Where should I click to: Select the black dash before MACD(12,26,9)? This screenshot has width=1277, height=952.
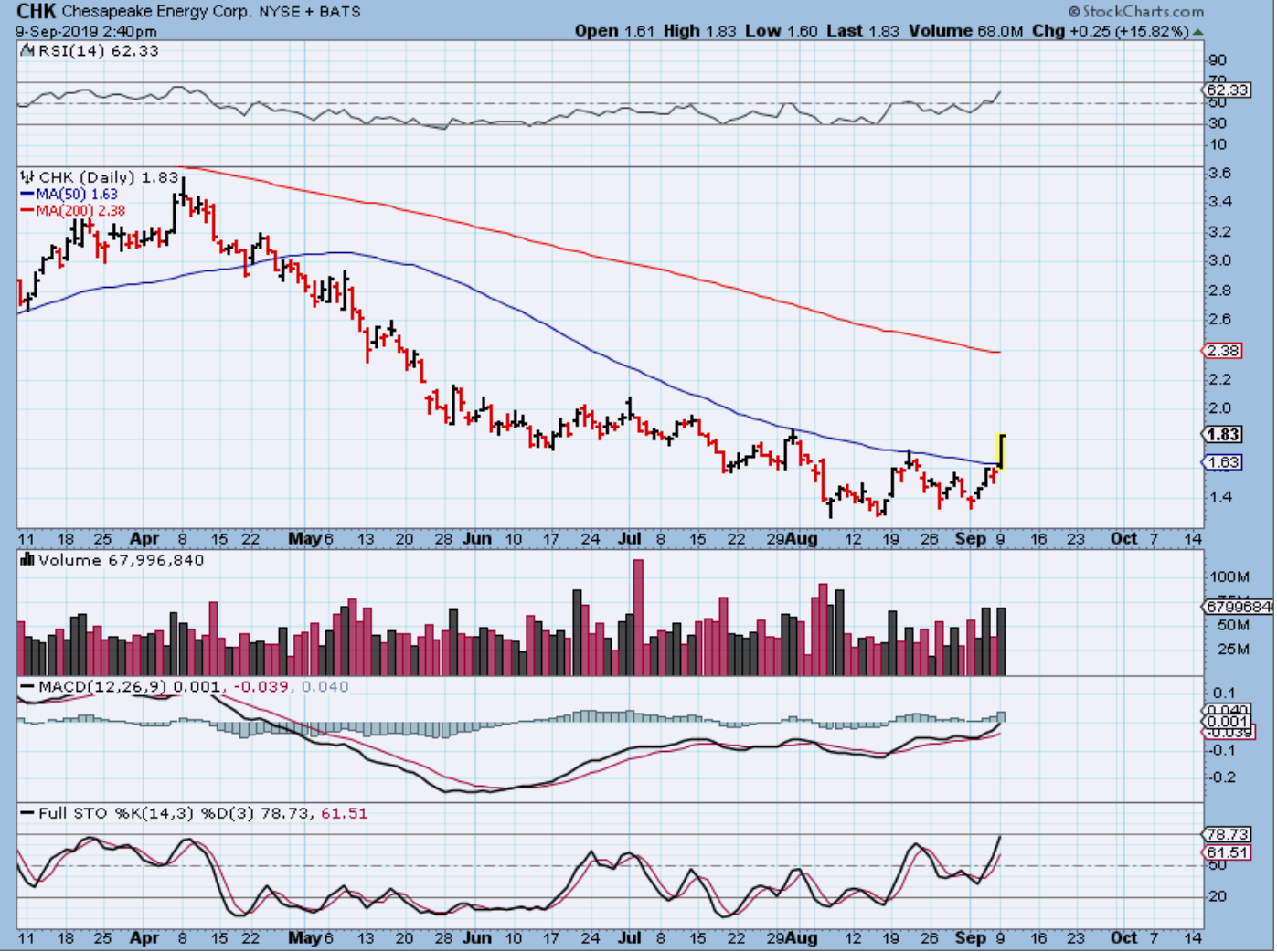click(27, 687)
